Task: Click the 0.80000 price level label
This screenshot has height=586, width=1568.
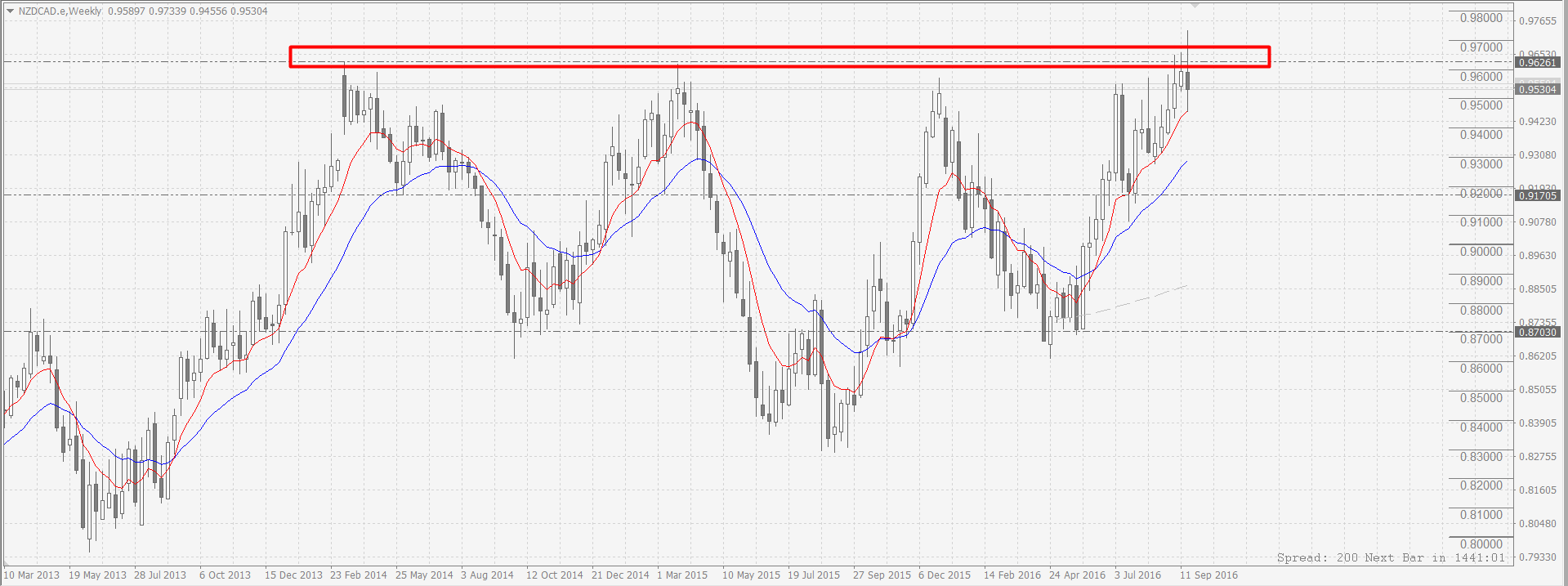Action: point(1481,544)
